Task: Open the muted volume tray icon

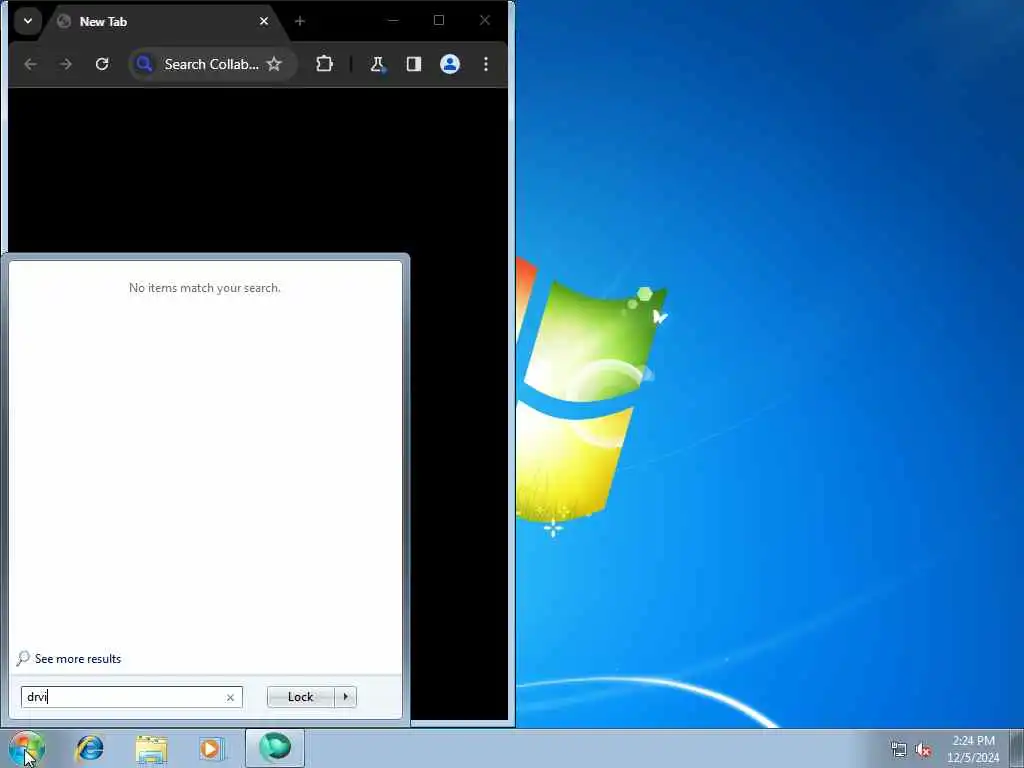Action: click(923, 750)
